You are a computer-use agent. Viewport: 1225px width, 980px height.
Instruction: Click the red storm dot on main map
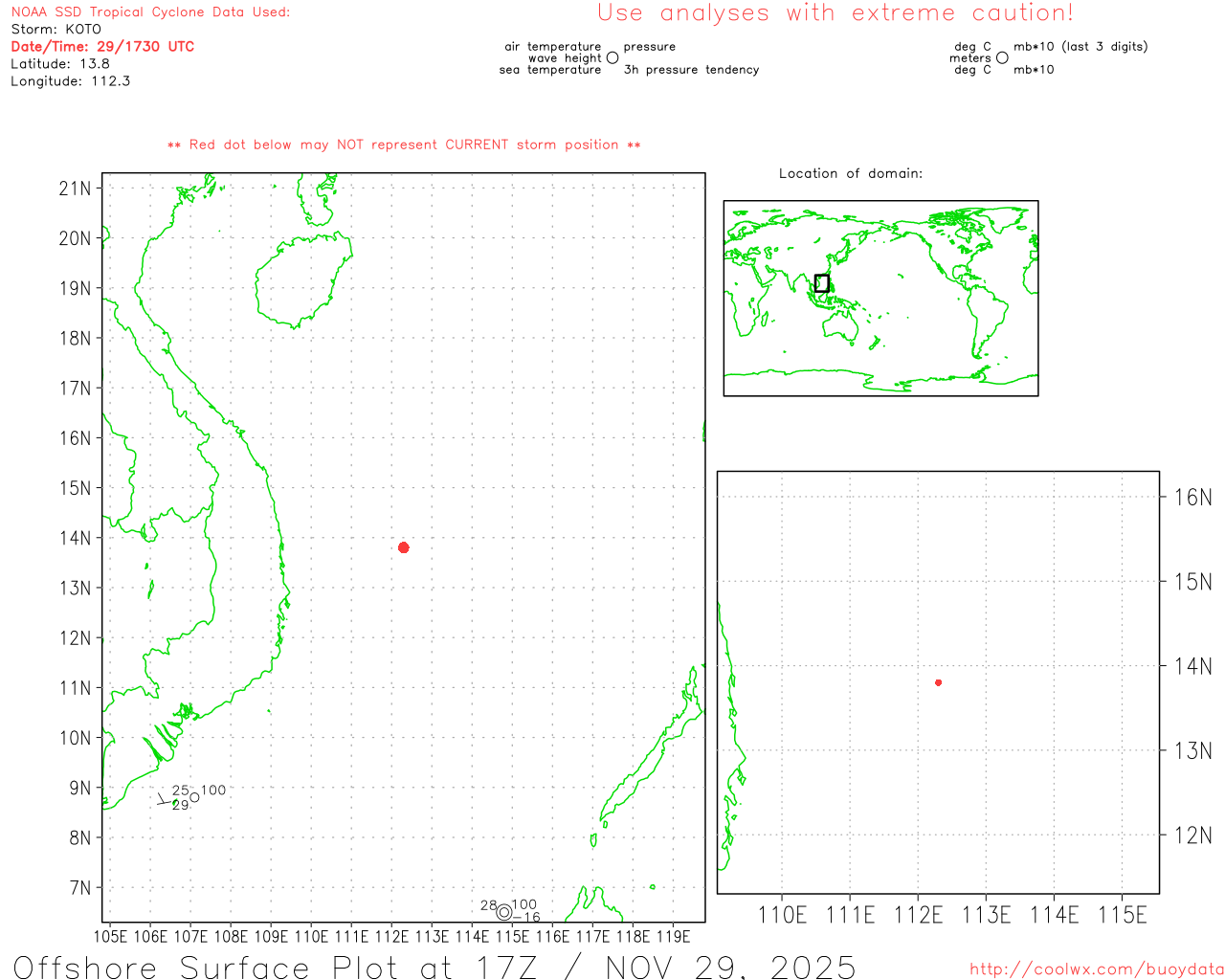click(404, 547)
